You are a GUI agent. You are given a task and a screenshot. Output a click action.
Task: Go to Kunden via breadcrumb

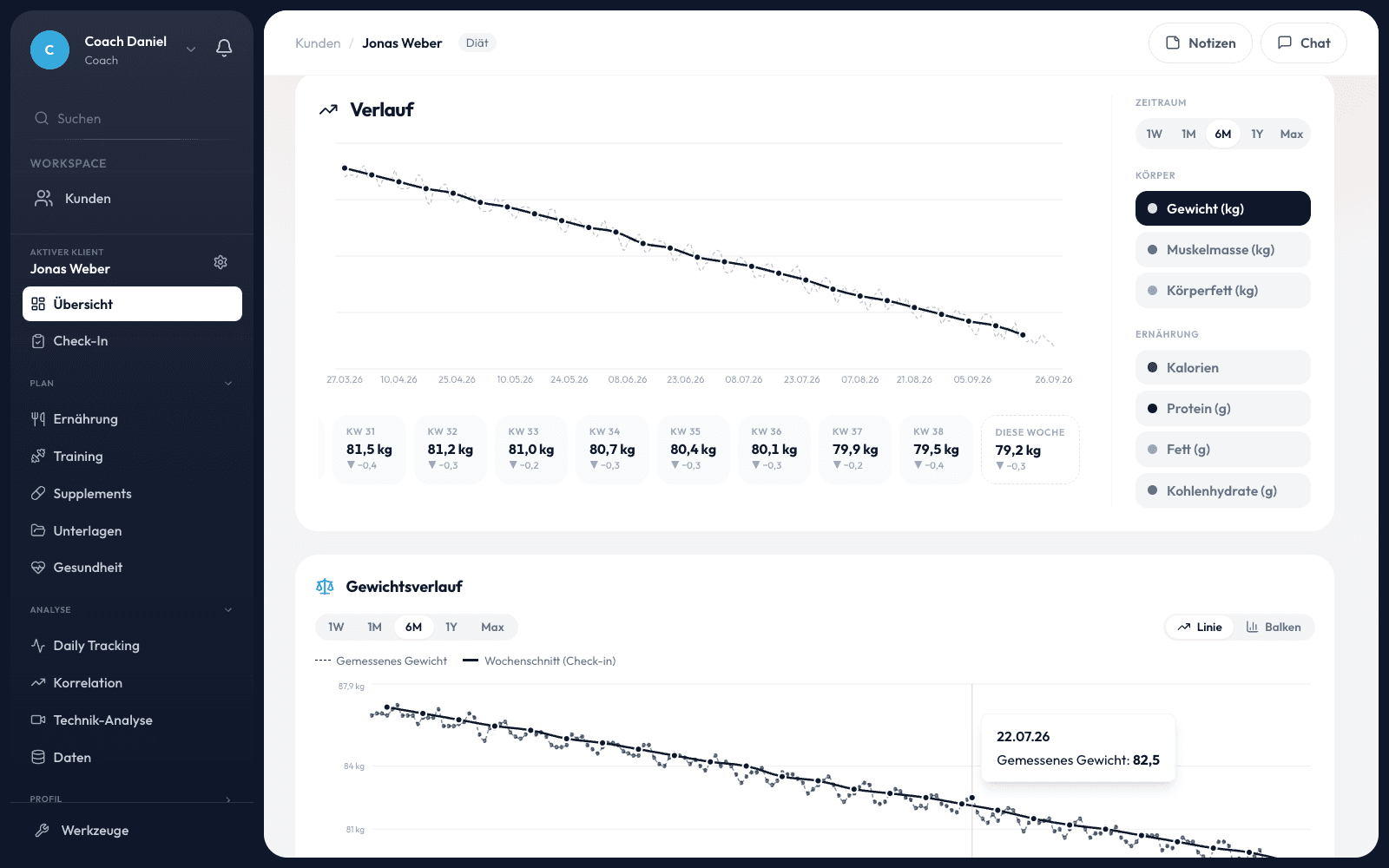pyautogui.click(x=318, y=43)
